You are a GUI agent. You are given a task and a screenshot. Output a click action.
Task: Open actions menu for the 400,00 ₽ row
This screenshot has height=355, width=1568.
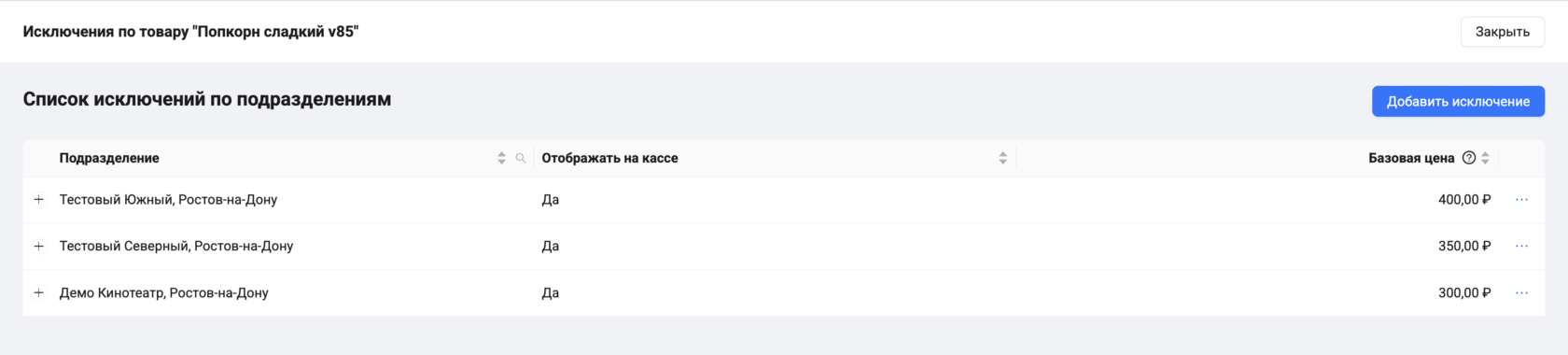[x=1521, y=200]
